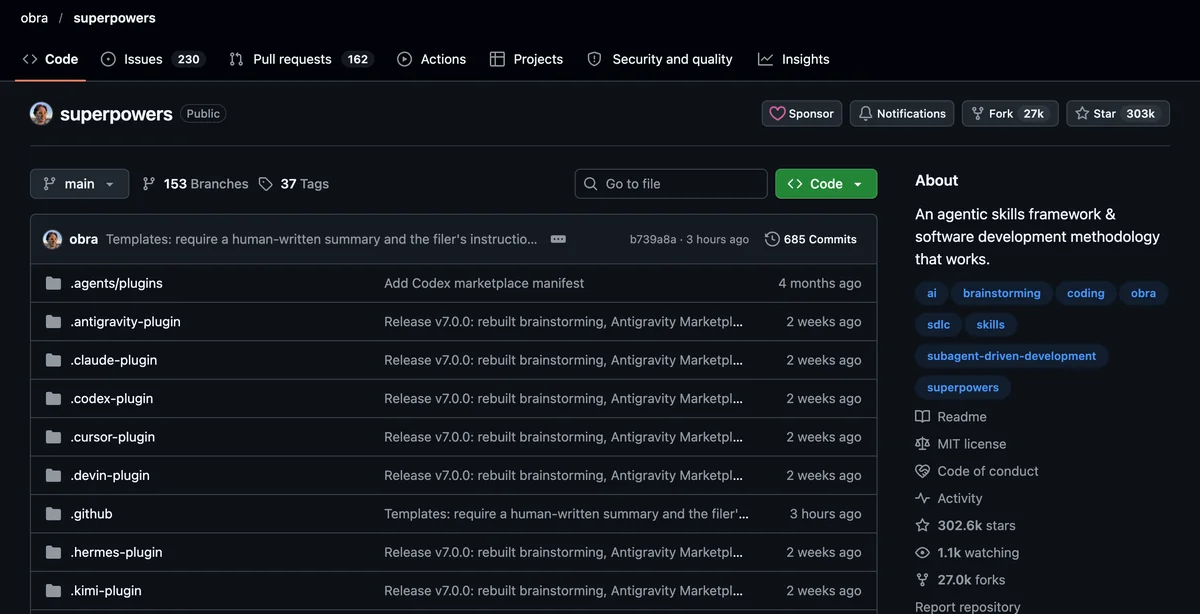Open the 153 Branches link
The width and height of the screenshot is (1200, 614).
pyautogui.click(x=195, y=184)
